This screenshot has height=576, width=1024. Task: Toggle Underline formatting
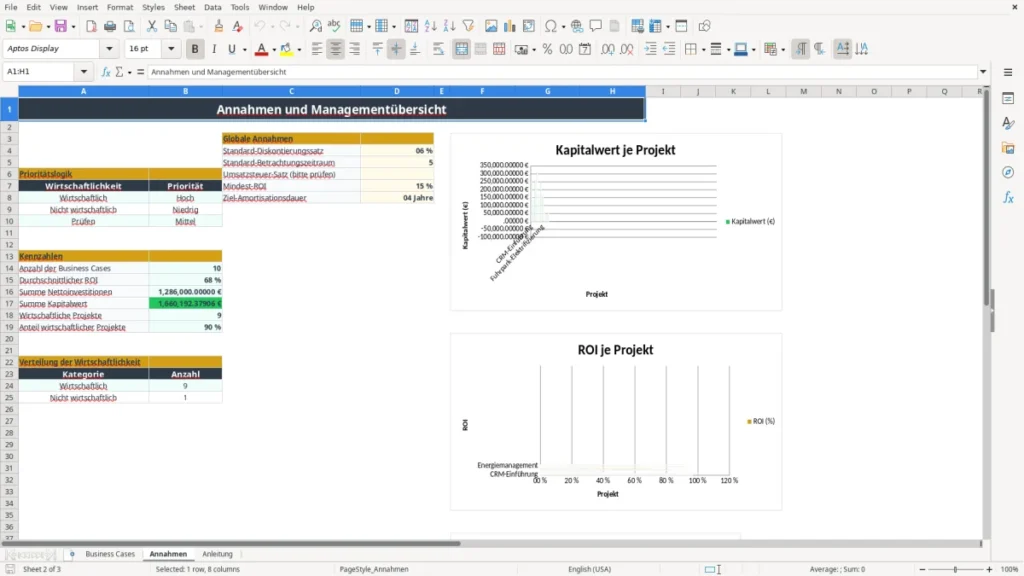[232, 49]
